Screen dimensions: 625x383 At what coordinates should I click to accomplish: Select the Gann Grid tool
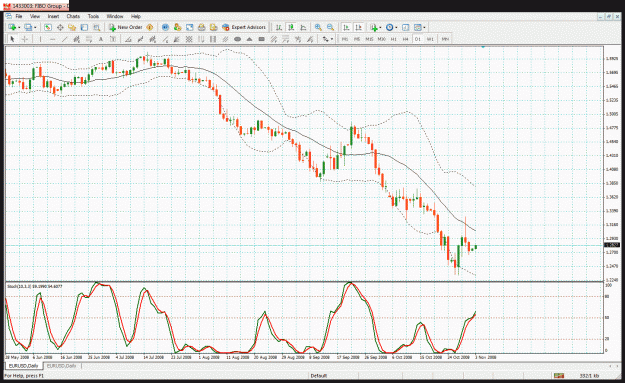tap(189, 39)
